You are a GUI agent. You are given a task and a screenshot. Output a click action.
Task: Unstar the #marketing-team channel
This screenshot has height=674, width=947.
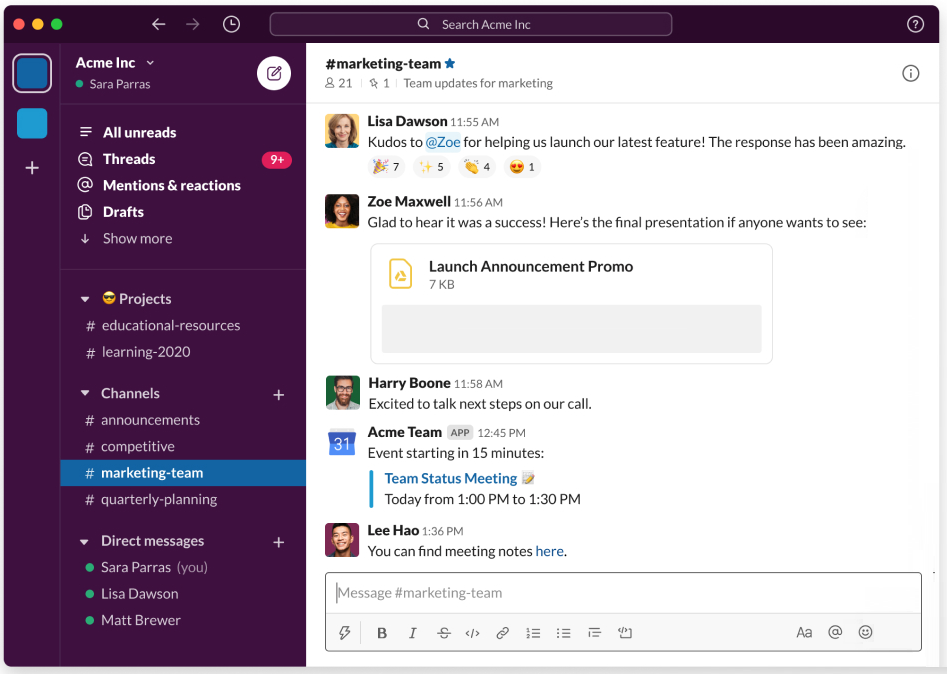(450, 63)
